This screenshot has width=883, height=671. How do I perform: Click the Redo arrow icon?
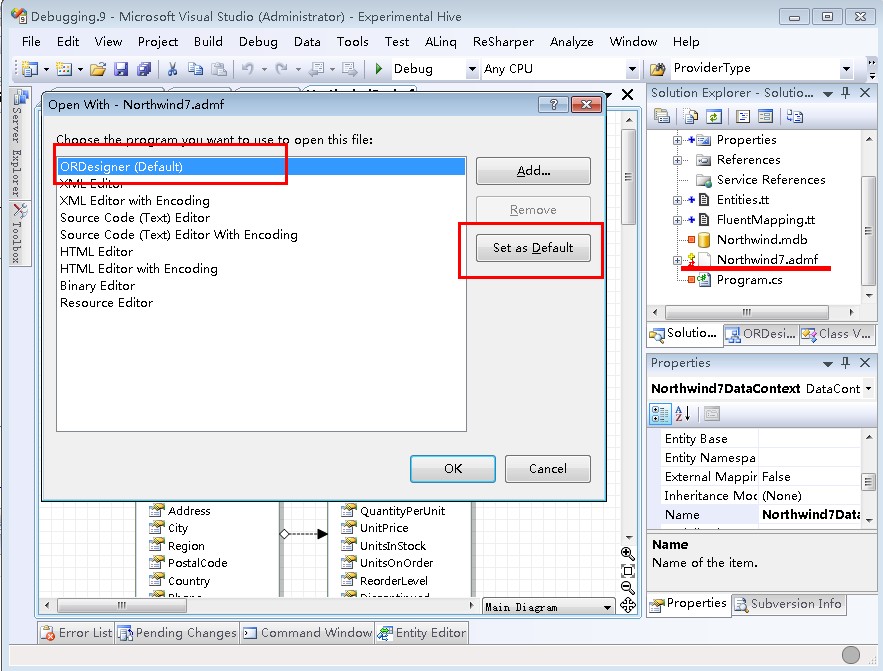282,69
